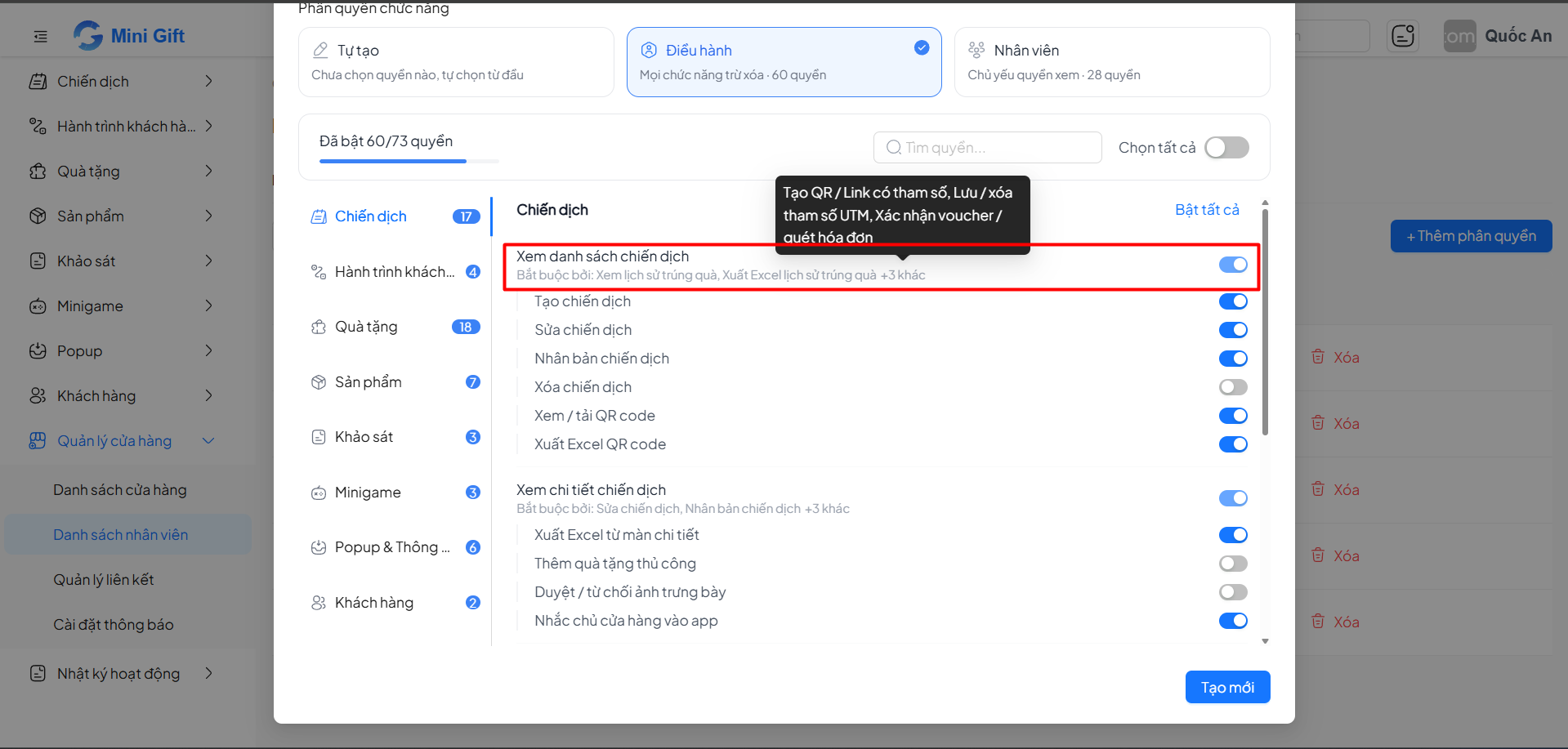Choose the Nhân viên role preset card
1568x749 pixels.
pyautogui.click(x=1112, y=62)
